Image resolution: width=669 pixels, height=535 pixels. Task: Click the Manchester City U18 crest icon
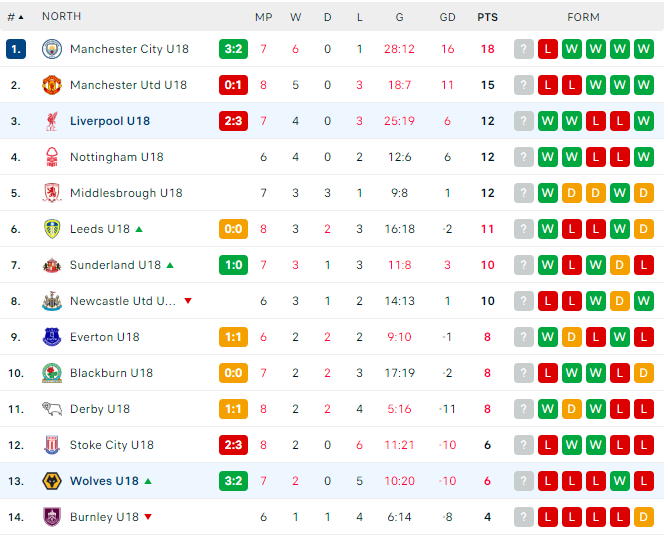point(52,49)
